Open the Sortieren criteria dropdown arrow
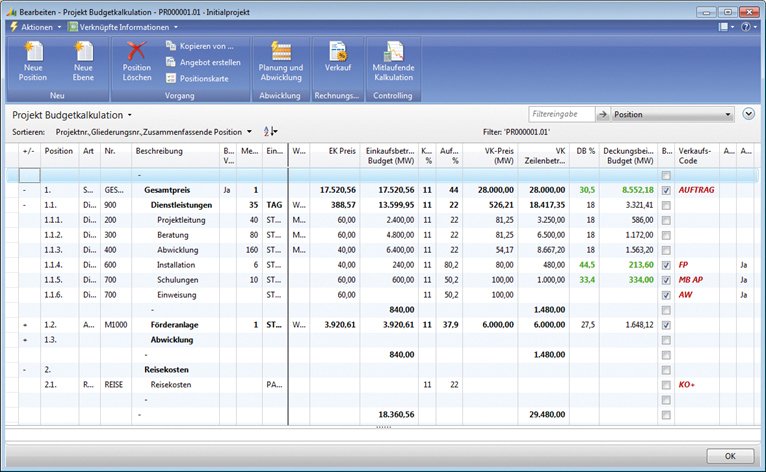The width and height of the screenshot is (766, 472). coord(249,131)
